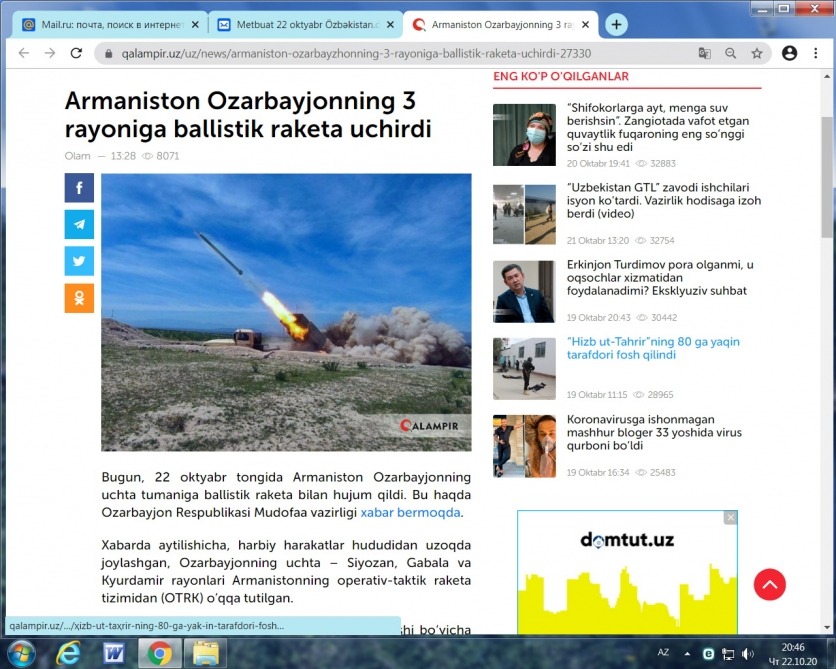836x669 pixels.
Task: Open the Google Translate icon in address bar
Action: coord(705,53)
